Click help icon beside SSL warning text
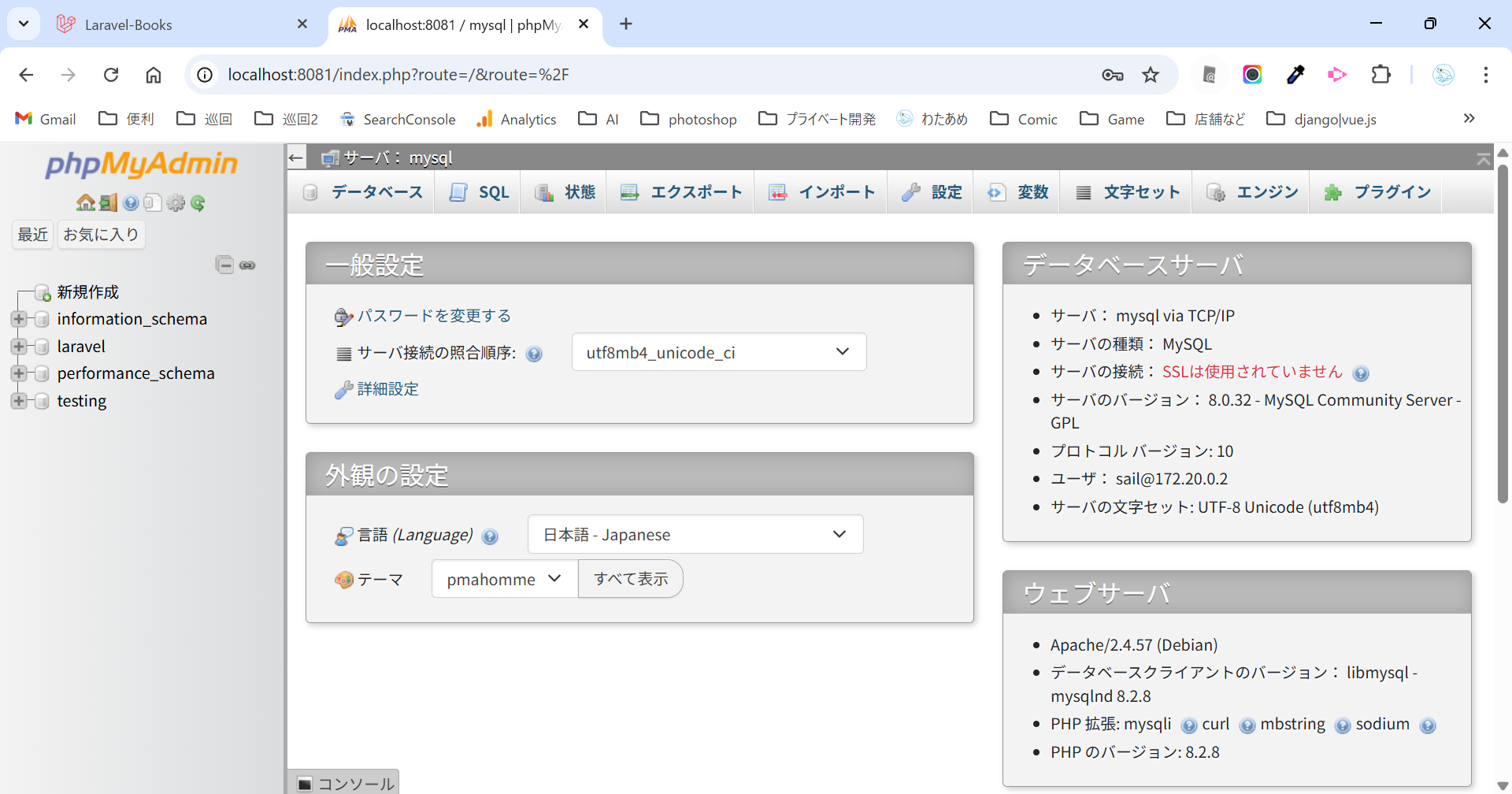The width and height of the screenshot is (1512, 794). (1361, 373)
